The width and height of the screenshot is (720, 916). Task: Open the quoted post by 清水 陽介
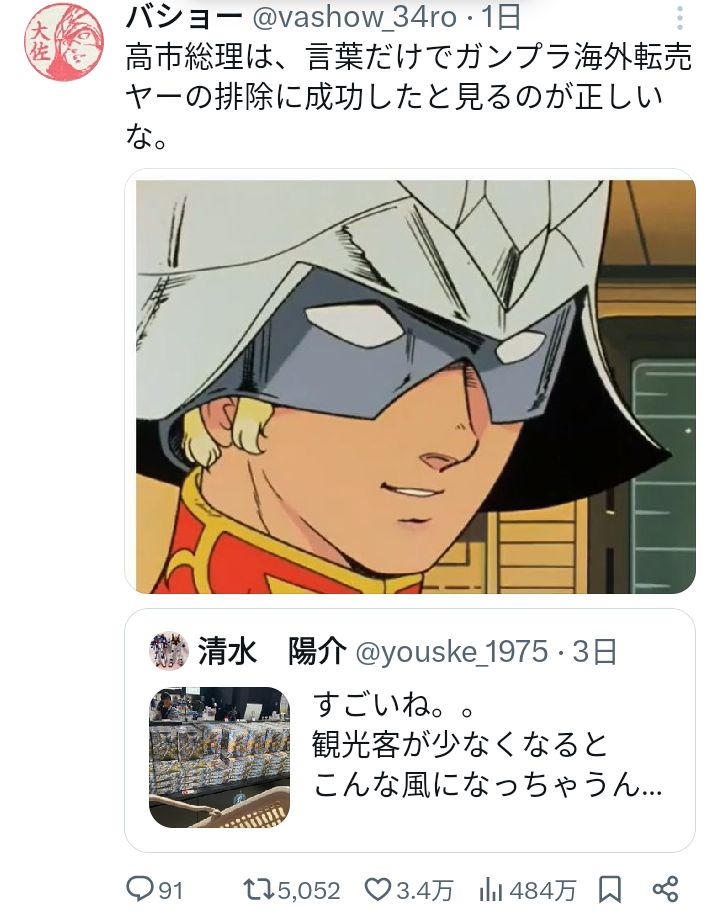point(410,730)
